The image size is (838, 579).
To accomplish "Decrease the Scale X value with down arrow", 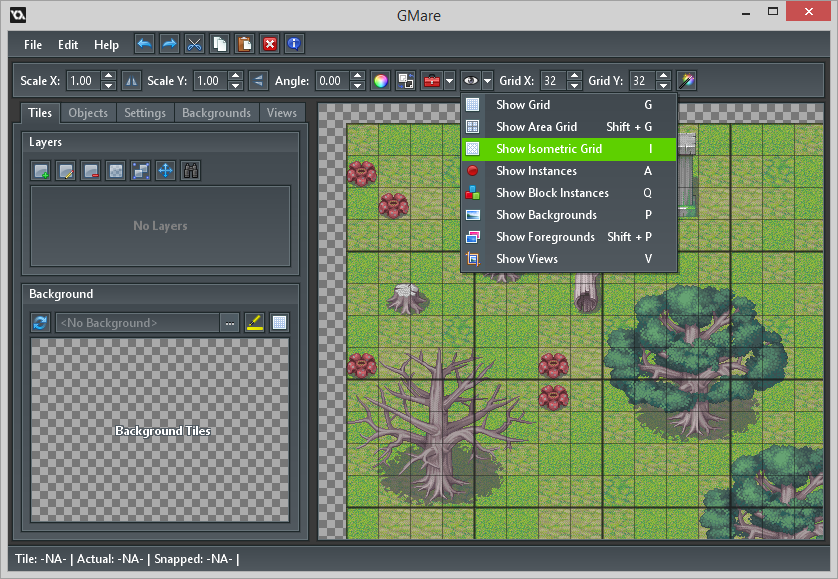I will [x=108, y=86].
